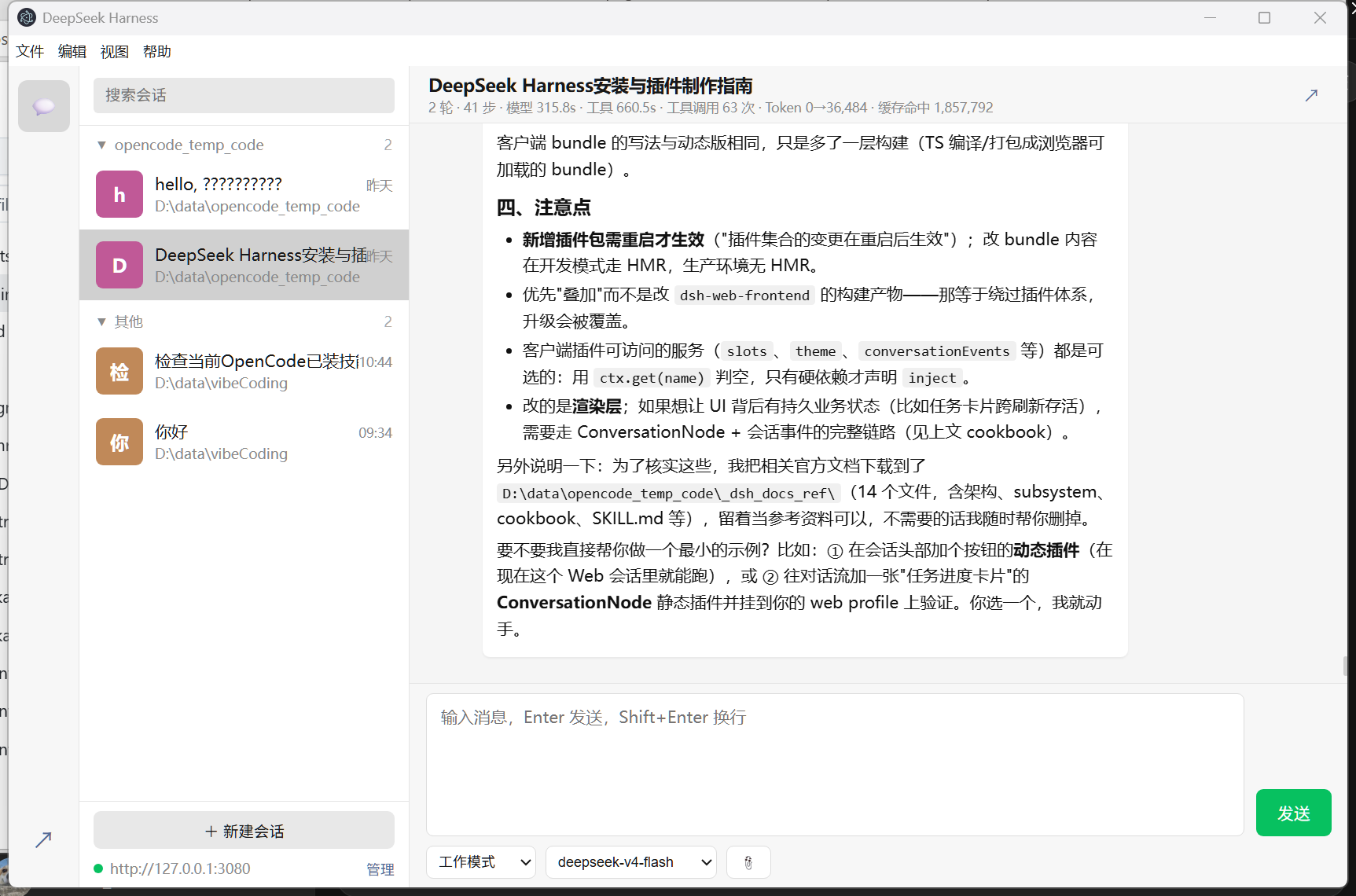This screenshot has height=896, width=1356.
Task: Open the "hello, ??????????" conversation title
Action: click(219, 184)
